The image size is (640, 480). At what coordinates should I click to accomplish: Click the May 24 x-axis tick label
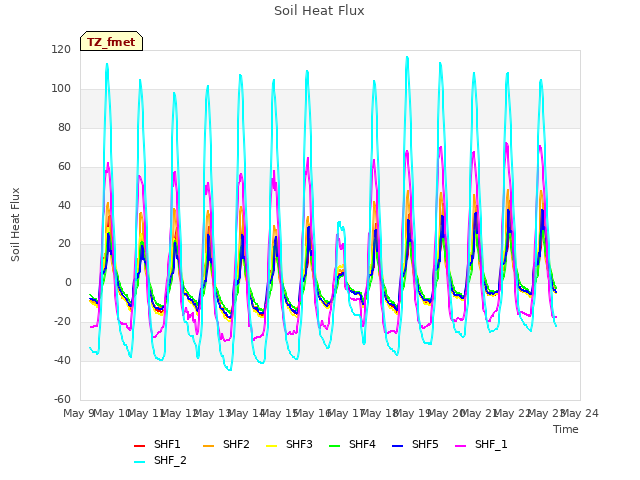[580, 413]
